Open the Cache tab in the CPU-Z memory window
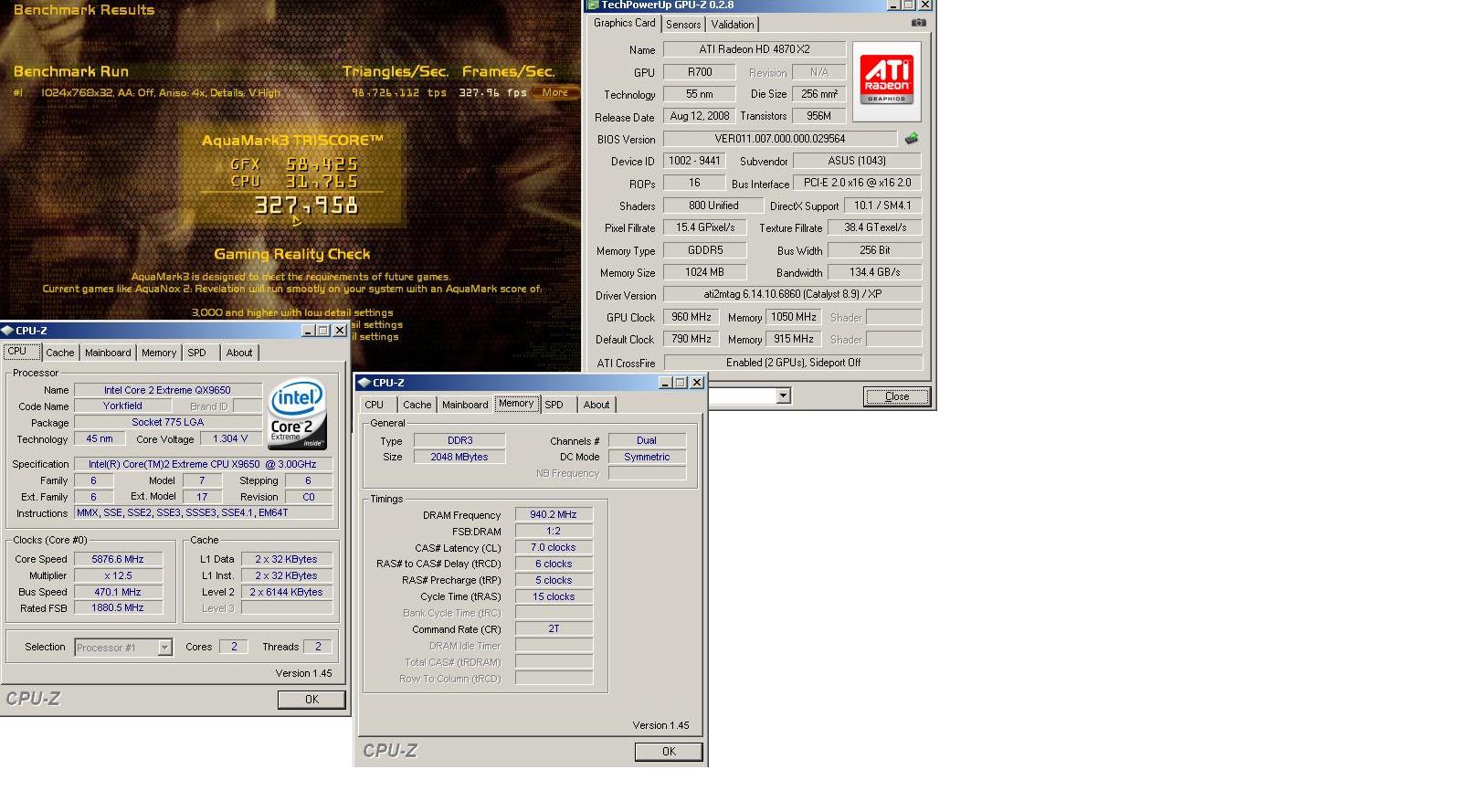The image size is (1478, 812). [x=417, y=405]
